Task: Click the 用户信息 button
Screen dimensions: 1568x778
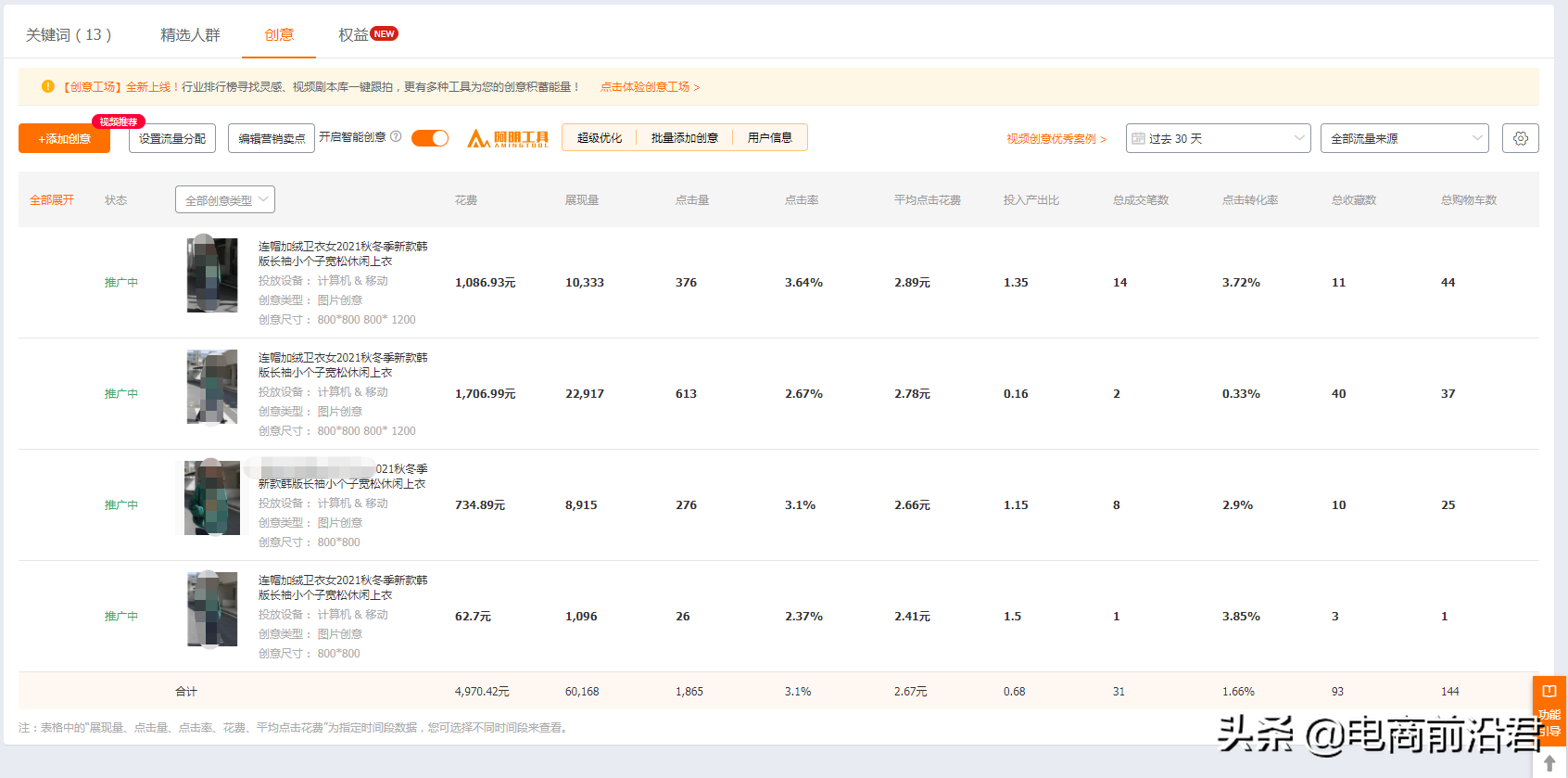Action: point(770,137)
